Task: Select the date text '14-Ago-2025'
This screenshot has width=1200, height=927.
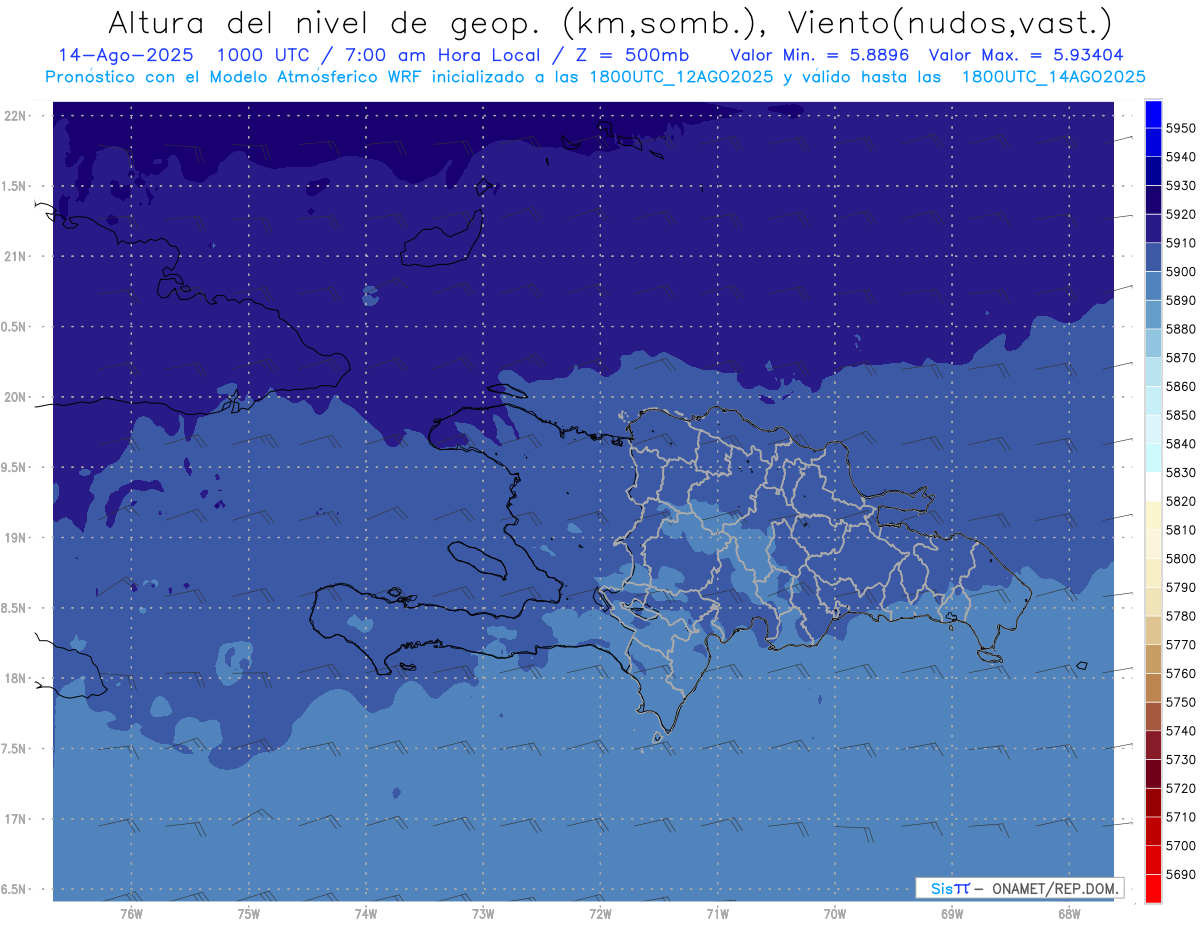Action: point(124,55)
